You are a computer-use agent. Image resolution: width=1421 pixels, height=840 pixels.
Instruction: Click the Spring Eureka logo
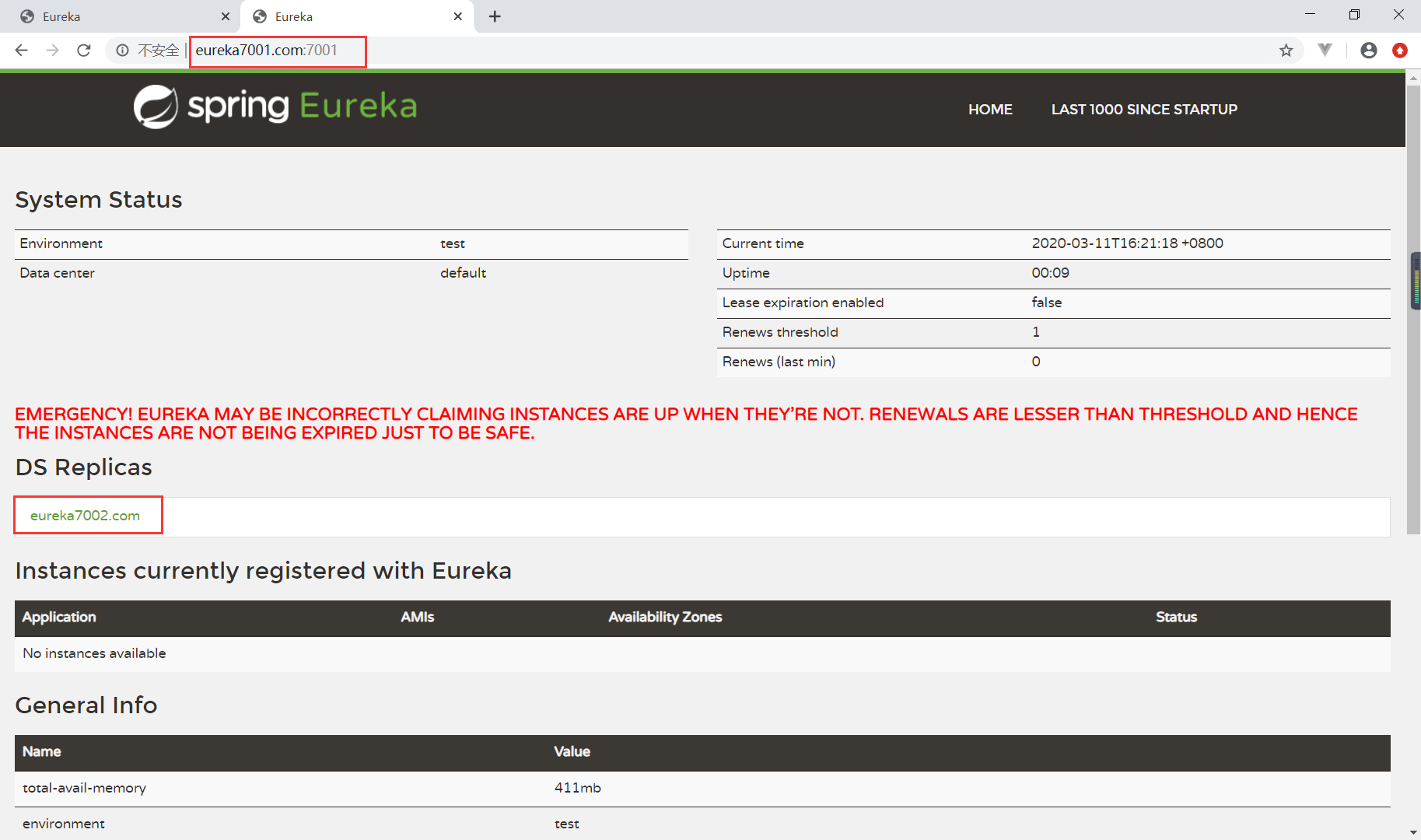click(x=275, y=107)
